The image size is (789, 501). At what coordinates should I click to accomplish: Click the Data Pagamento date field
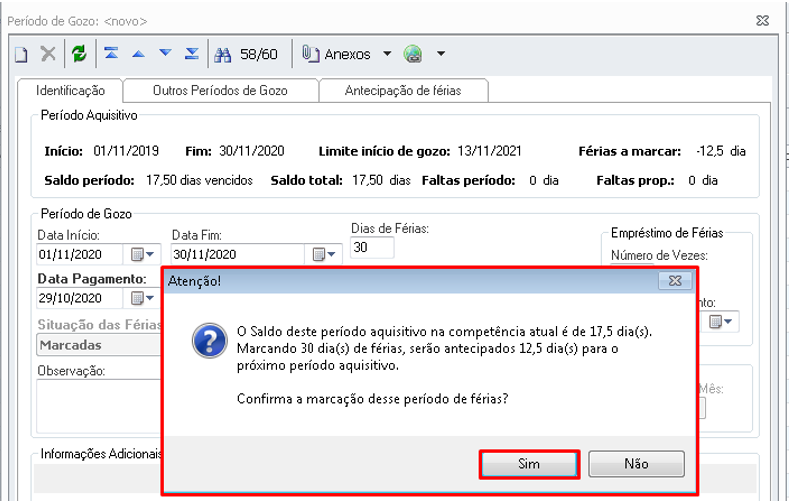coord(80,298)
